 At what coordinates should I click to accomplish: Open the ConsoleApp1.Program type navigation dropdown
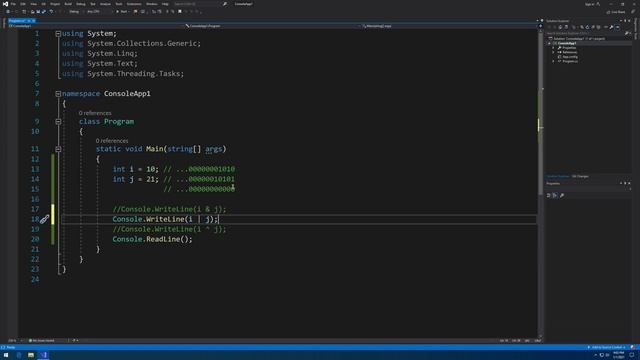tap(273, 26)
